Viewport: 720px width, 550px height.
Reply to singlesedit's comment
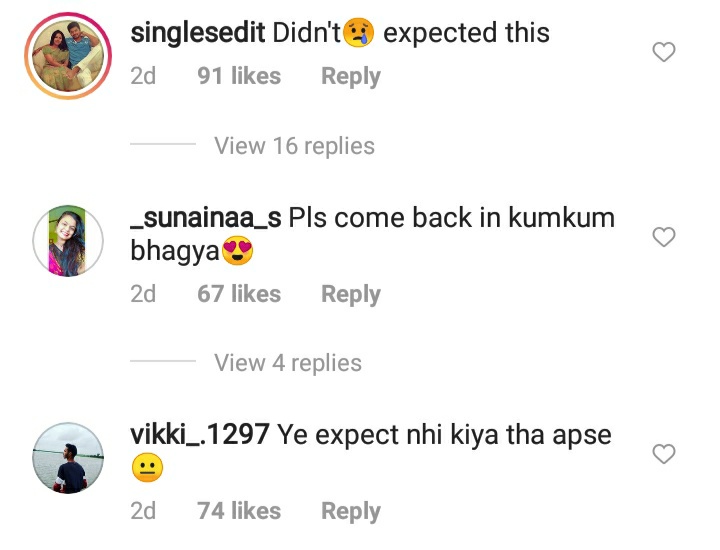click(351, 76)
